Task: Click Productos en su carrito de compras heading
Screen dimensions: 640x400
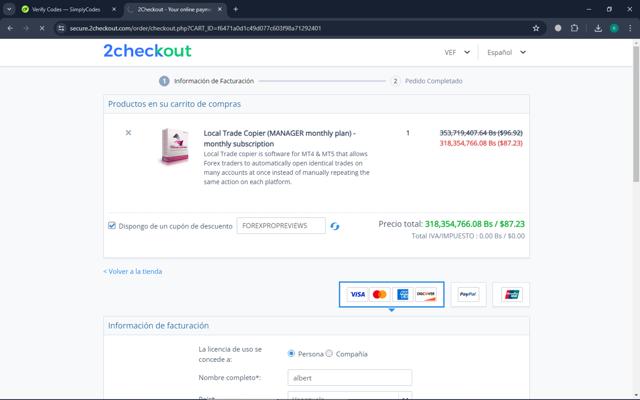Action: (x=174, y=104)
